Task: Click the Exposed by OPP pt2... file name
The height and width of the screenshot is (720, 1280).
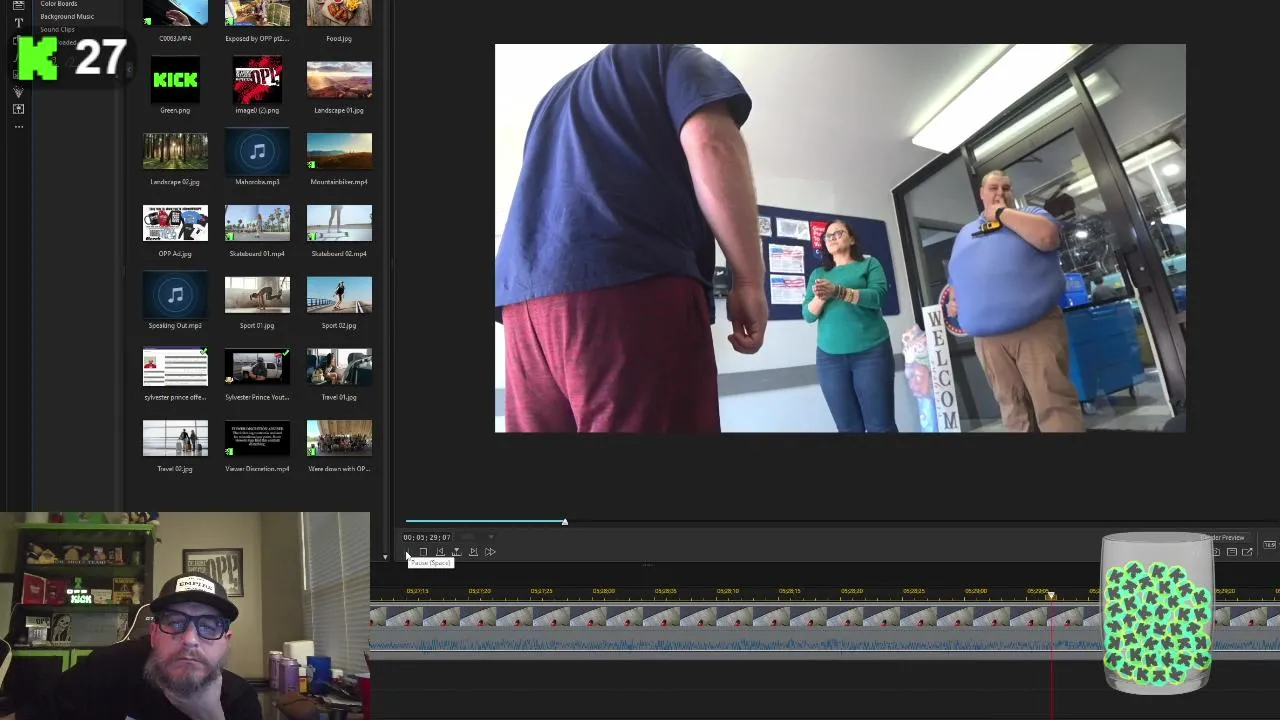Action: [x=257, y=38]
